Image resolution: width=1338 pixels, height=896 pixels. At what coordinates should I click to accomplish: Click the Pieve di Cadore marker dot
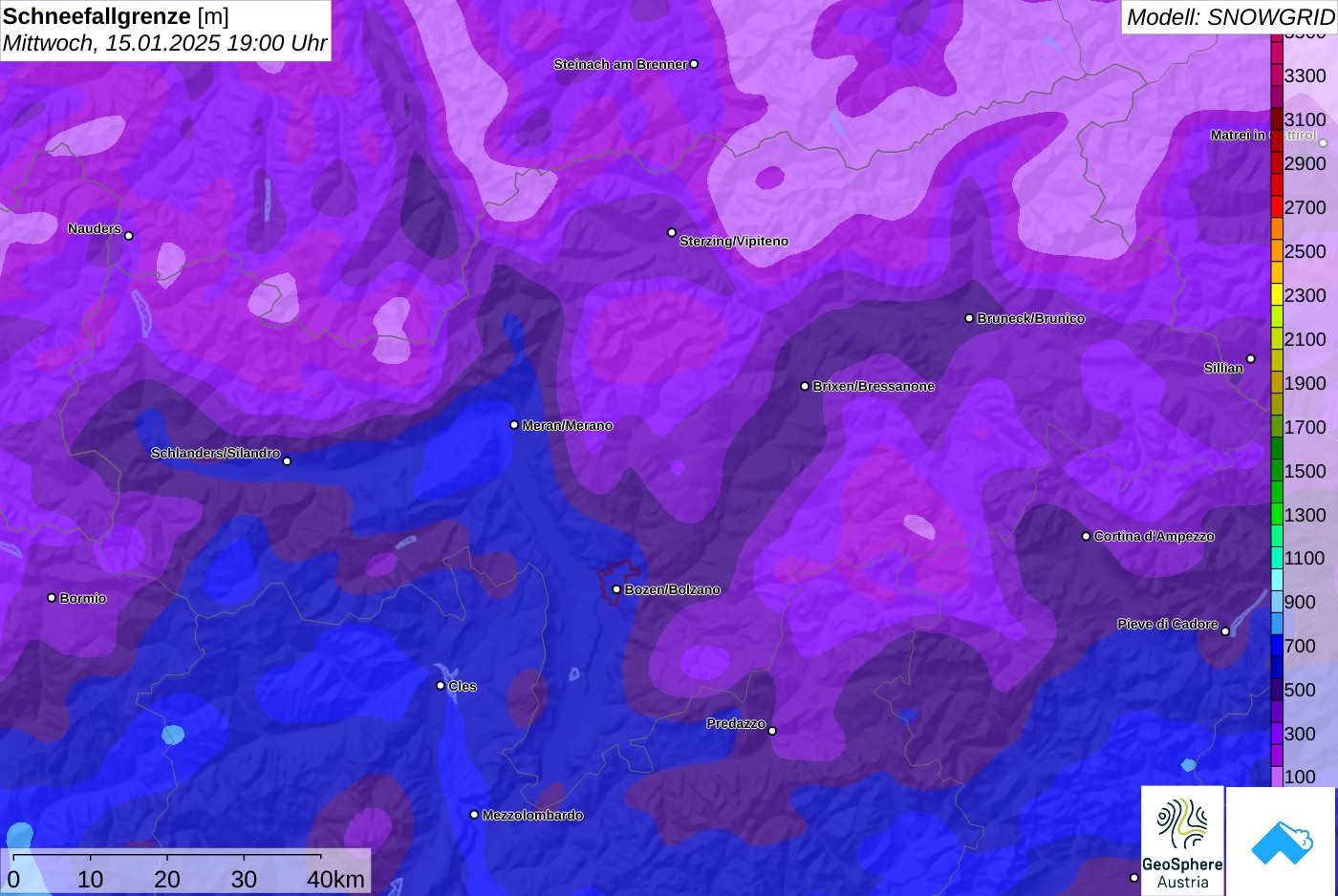(x=1225, y=631)
